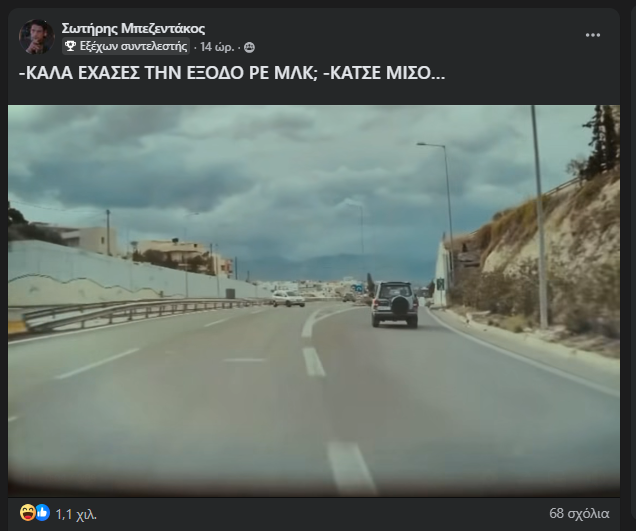Open the 68 σχόλια comments link
This screenshot has width=636, height=531.
click(x=579, y=513)
